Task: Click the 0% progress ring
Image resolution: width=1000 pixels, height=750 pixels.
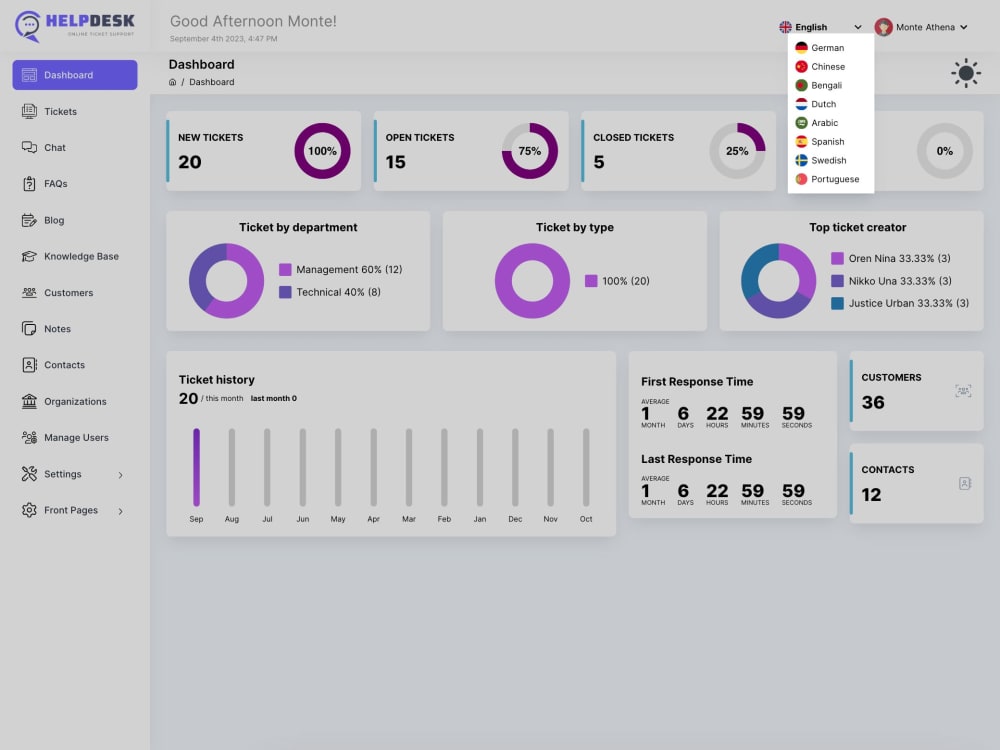Action: 945,151
